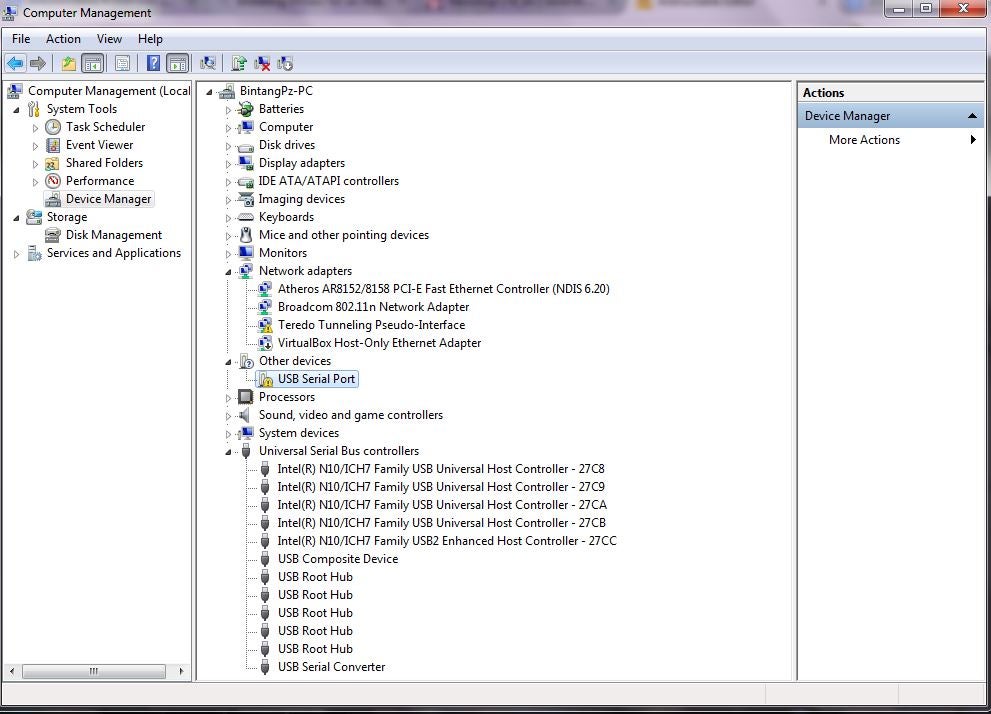Click the Monitors category icon

(245, 253)
